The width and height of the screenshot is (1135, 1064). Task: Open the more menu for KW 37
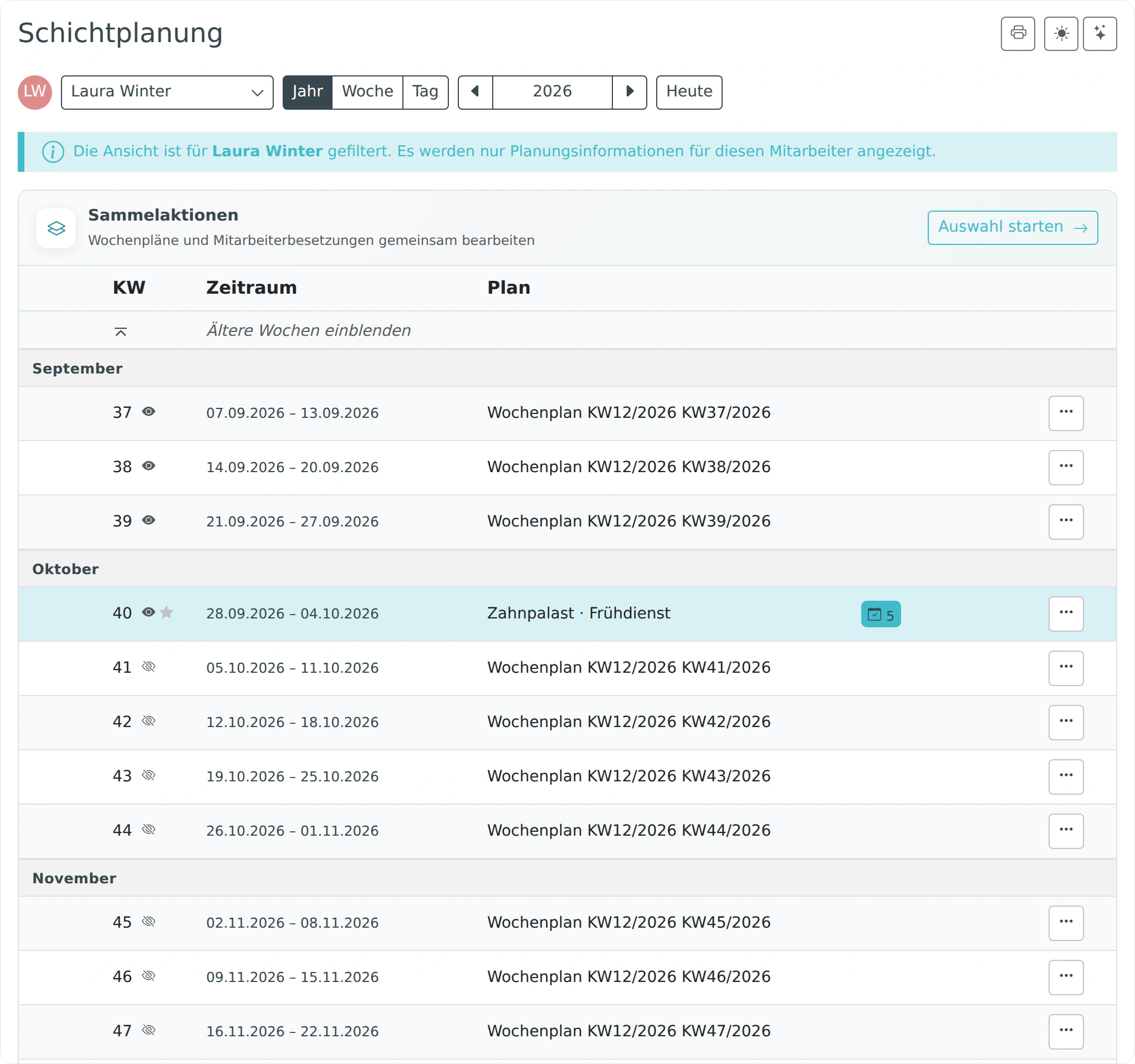tap(1066, 413)
